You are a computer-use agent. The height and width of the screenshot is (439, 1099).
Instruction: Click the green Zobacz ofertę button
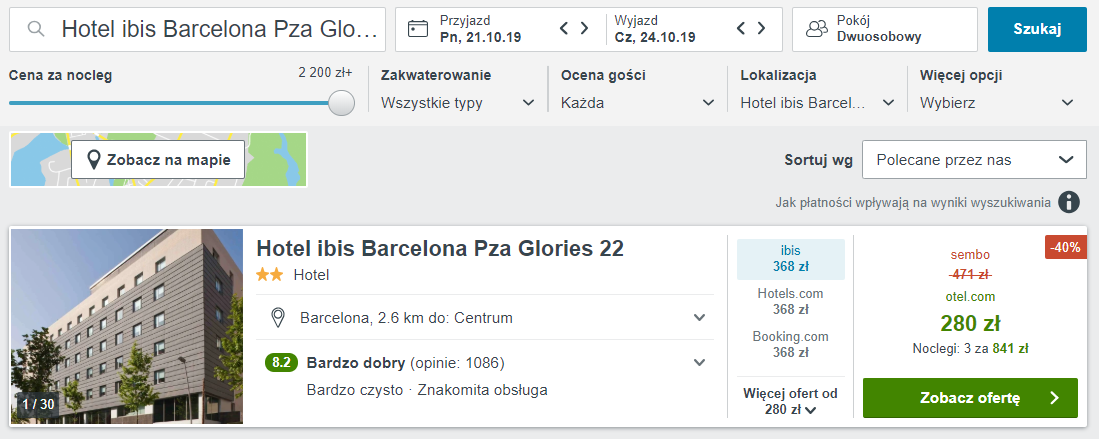coord(970,398)
